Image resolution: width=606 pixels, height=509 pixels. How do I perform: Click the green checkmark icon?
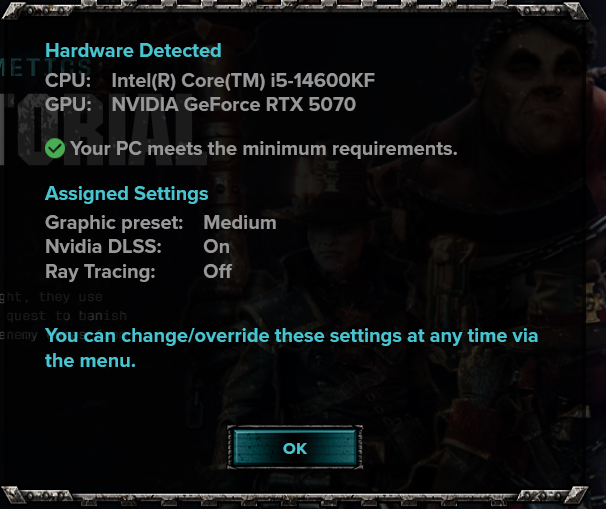point(55,148)
